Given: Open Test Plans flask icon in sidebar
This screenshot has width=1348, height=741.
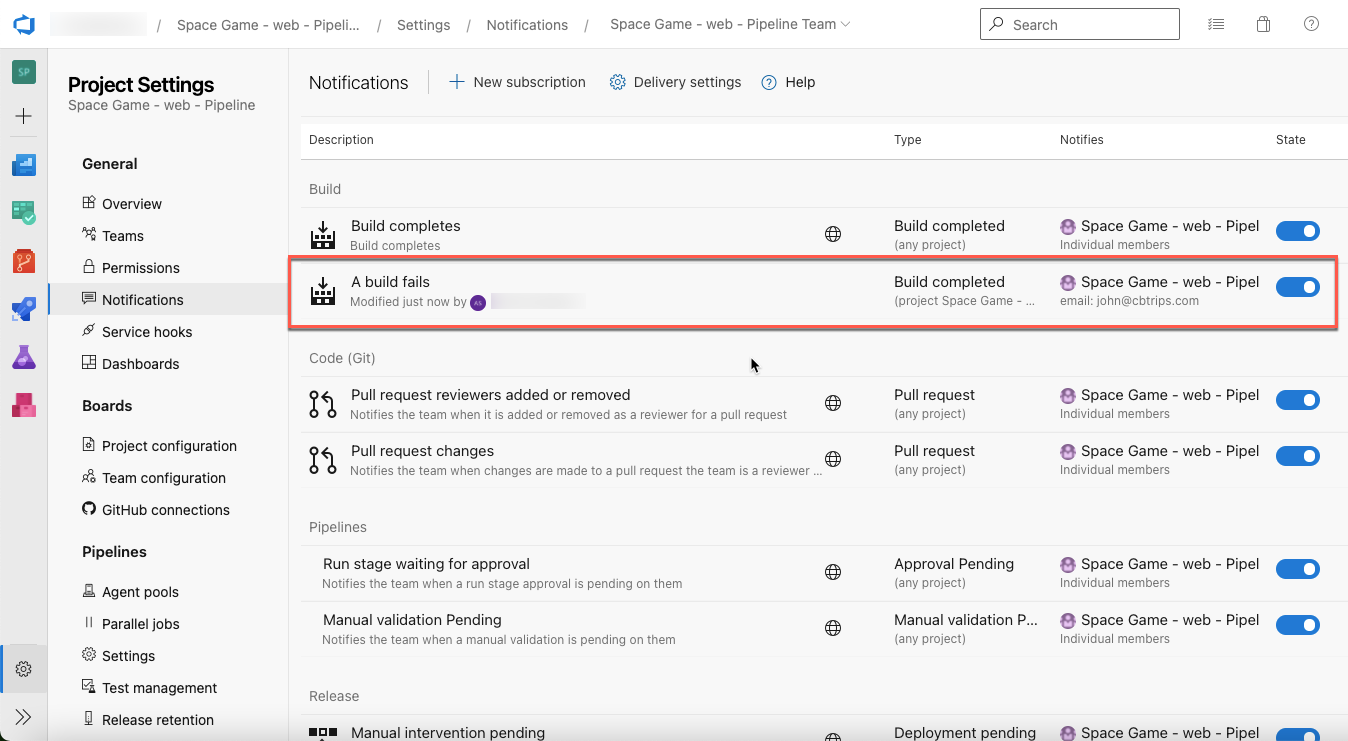Looking at the screenshot, I should [x=24, y=357].
